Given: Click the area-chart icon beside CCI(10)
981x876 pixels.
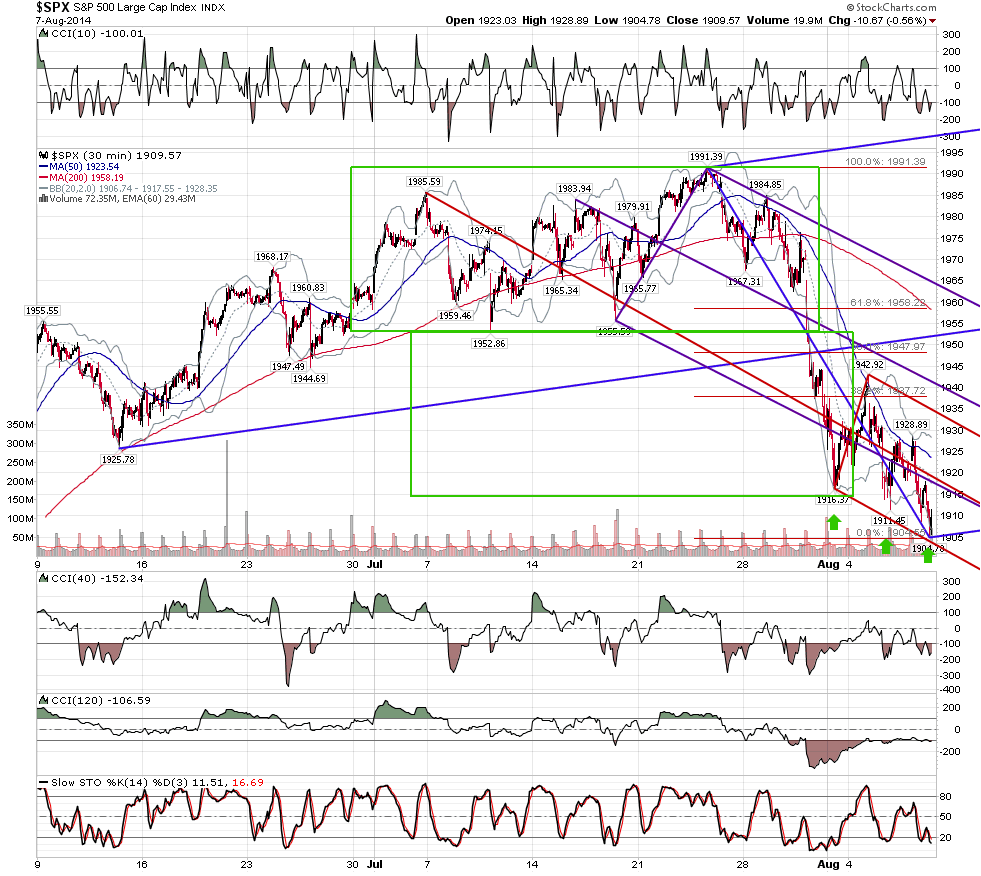Looking at the screenshot, I should pos(44,34).
